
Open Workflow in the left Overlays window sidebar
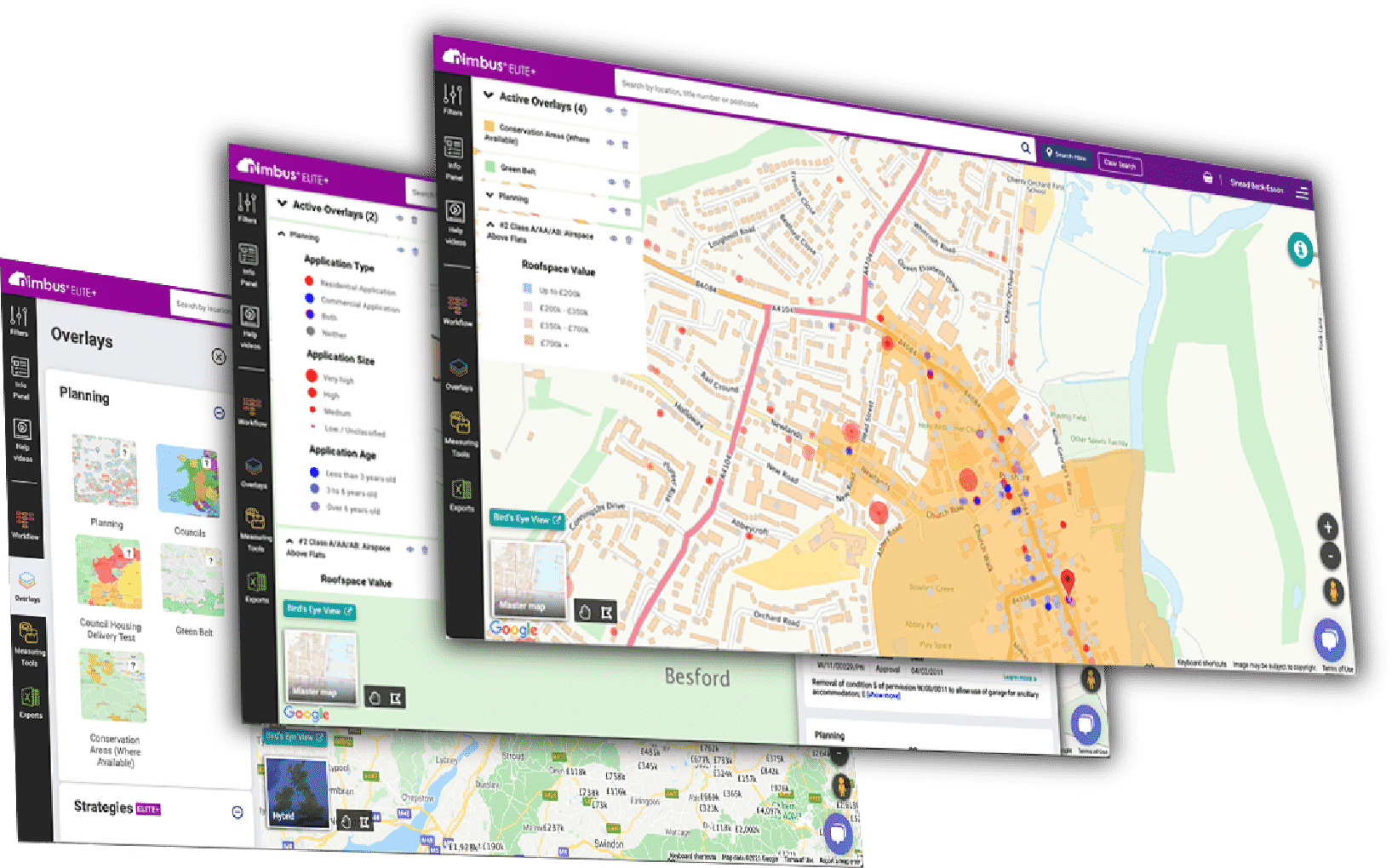click(25, 523)
